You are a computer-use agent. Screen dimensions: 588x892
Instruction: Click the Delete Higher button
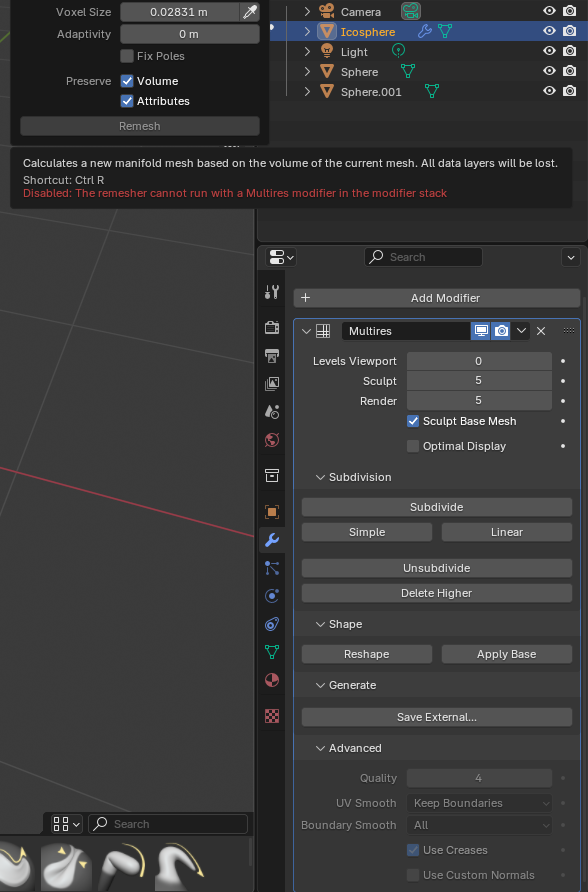click(437, 593)
